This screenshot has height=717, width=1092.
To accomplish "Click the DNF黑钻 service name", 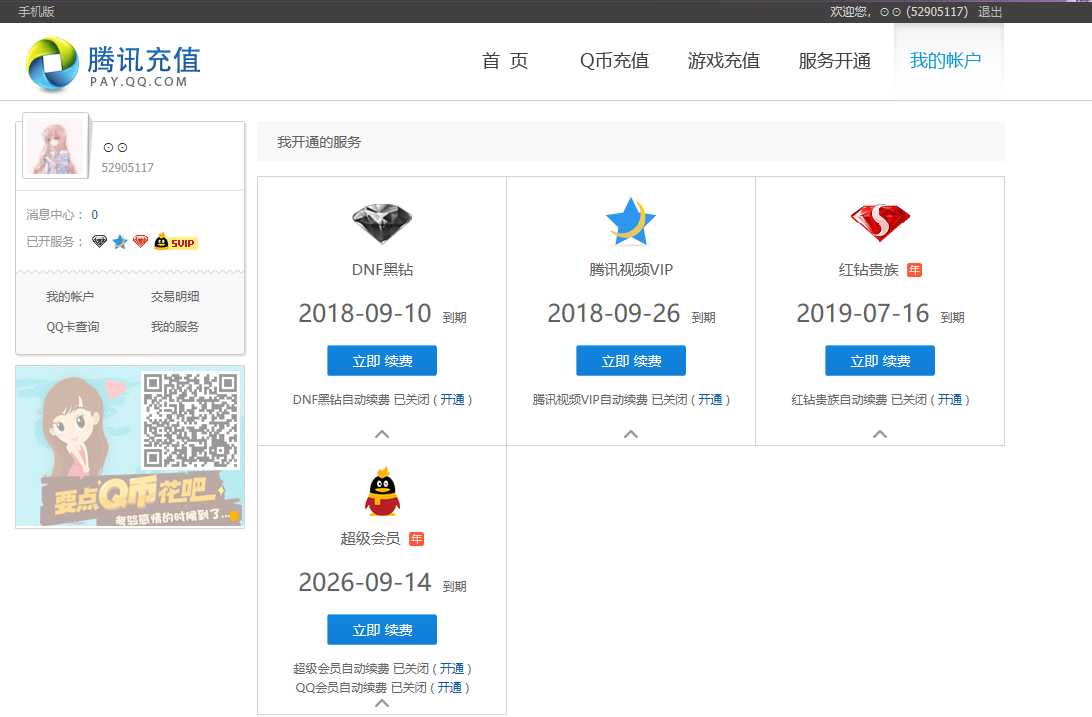I will pyautogui.click(x=382, y=270).
